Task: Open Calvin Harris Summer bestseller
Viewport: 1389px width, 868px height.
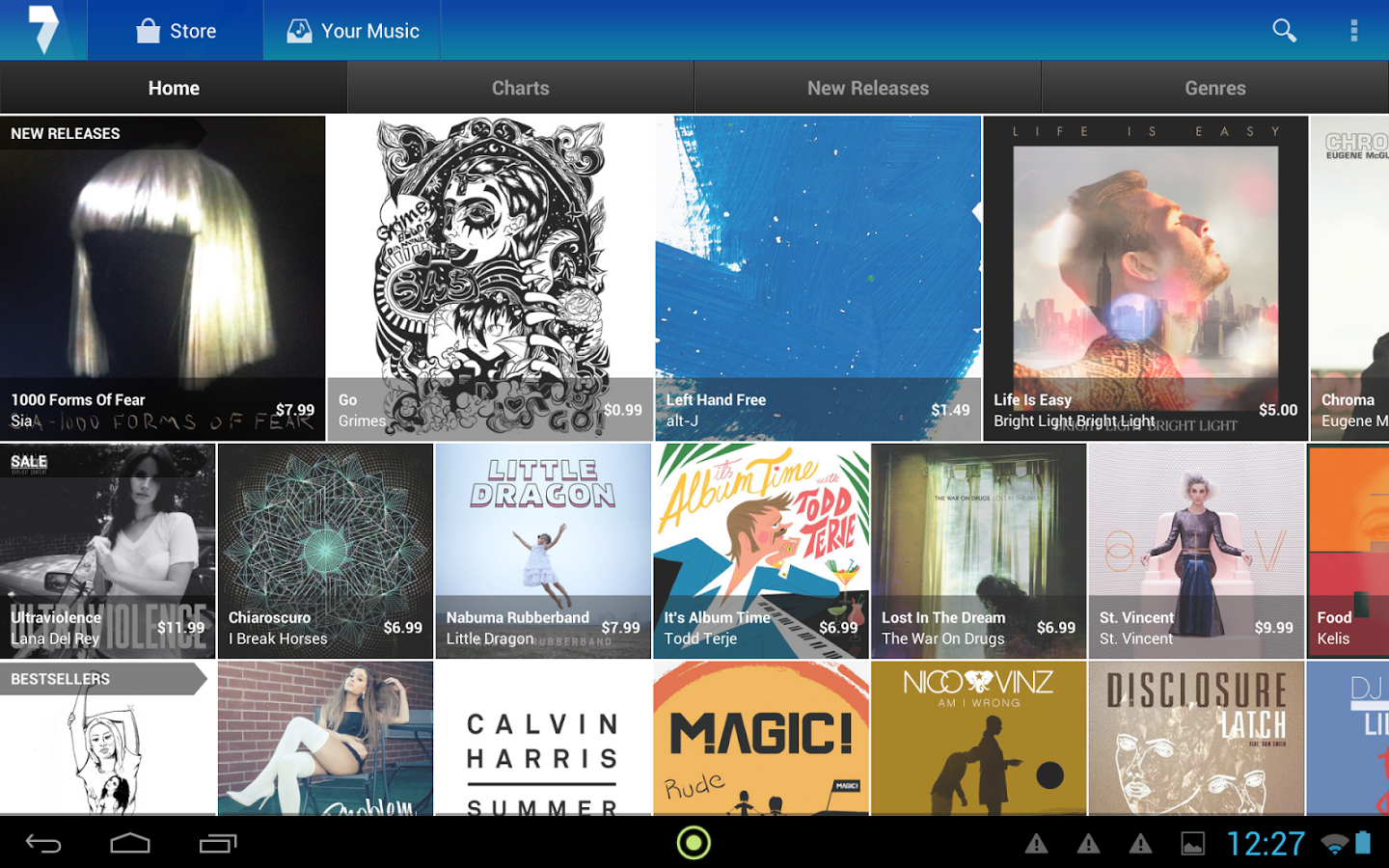Action: [543, 739]
